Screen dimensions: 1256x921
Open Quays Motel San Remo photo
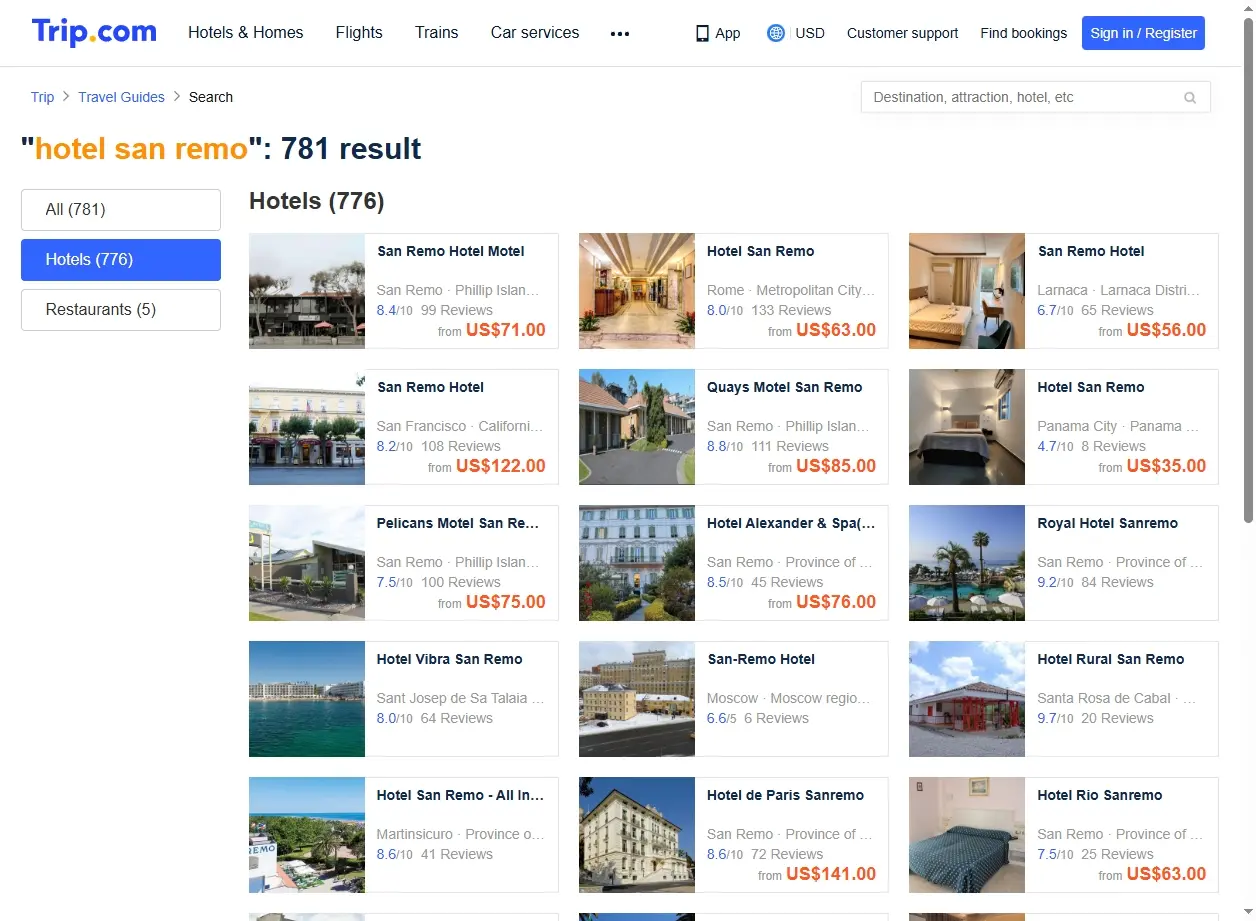point(637,427)
